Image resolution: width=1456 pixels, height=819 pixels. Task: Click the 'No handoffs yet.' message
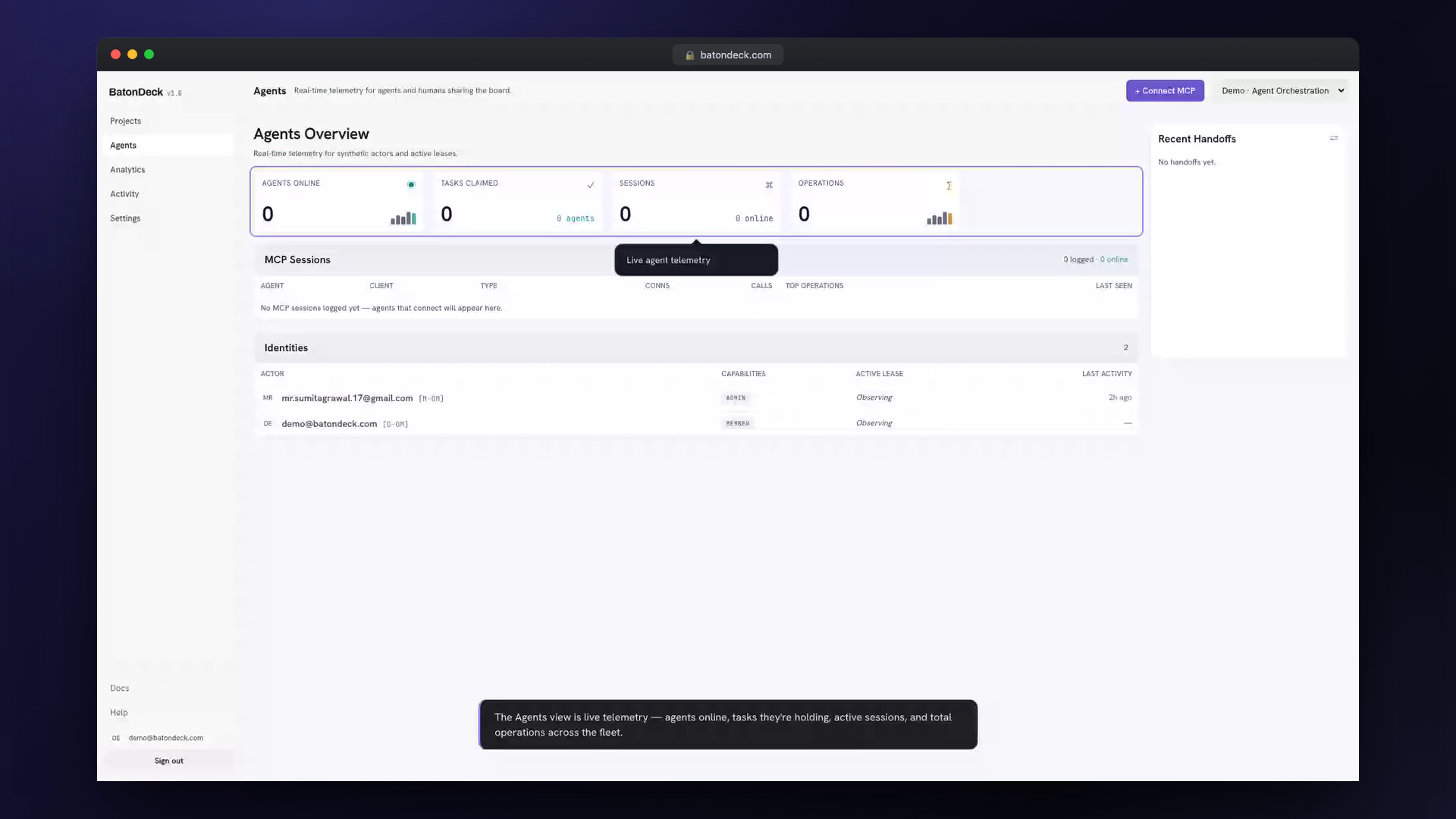point(1187,162)
